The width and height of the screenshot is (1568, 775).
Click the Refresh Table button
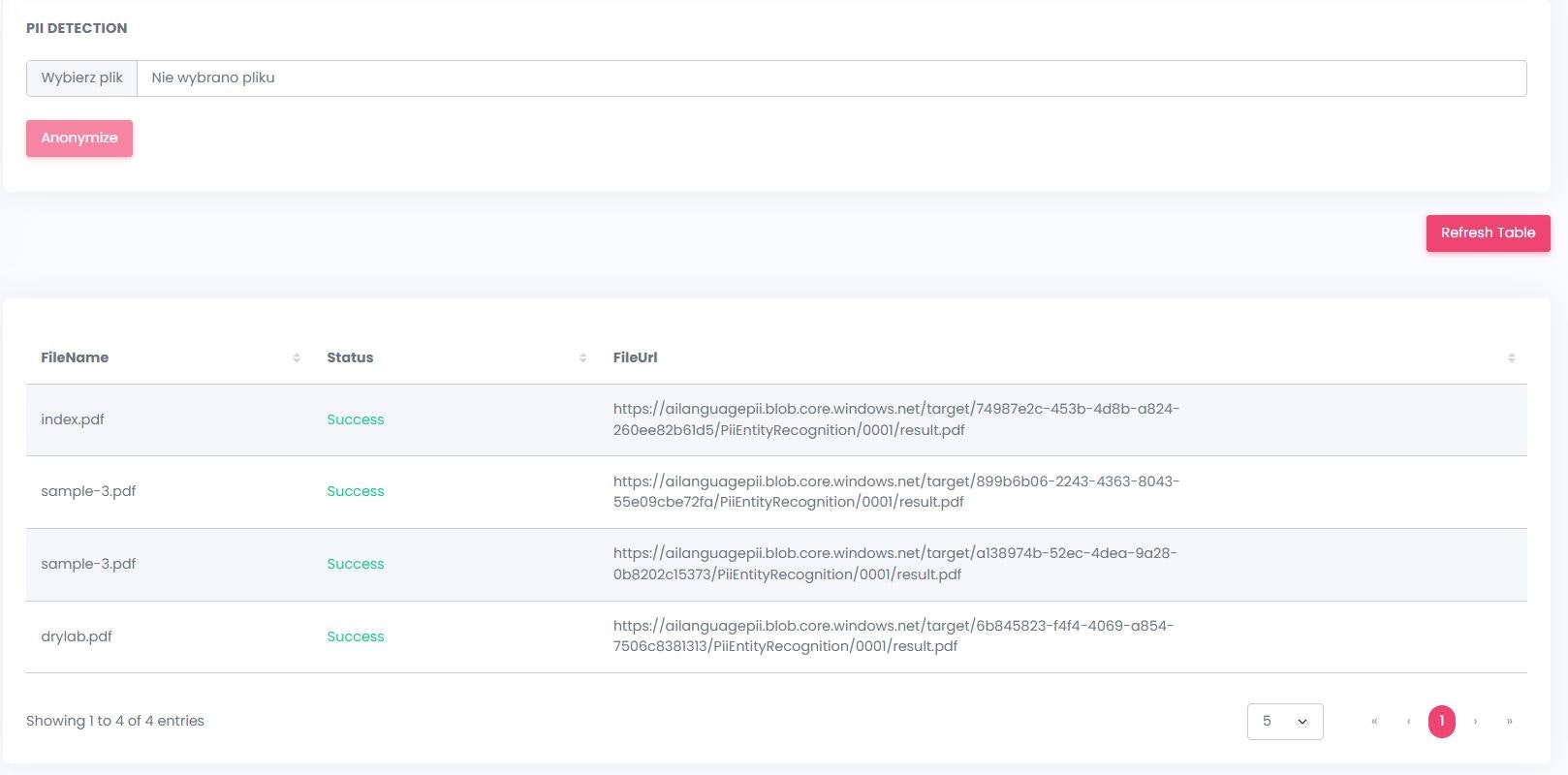click(x=1488, y=233)
